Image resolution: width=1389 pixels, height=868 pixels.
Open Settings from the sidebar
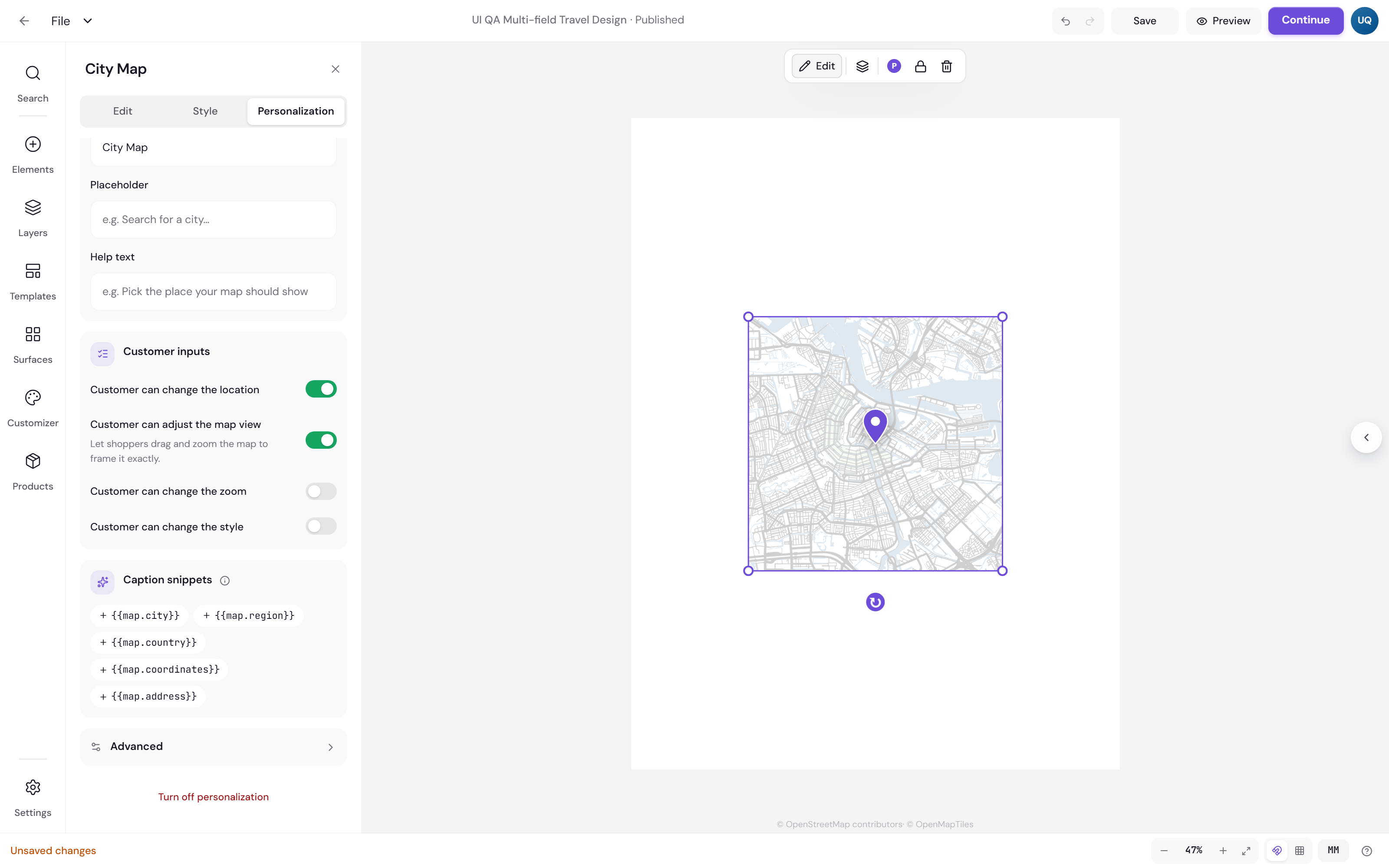coord(33,798)
